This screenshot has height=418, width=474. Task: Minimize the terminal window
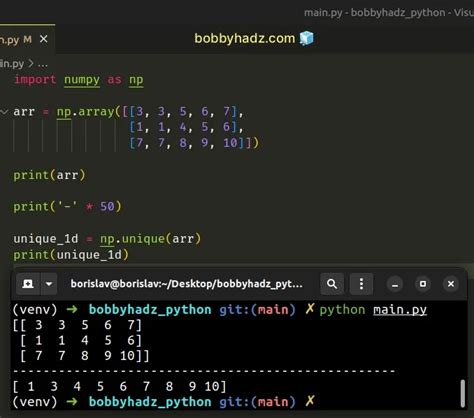click(395, 284)
